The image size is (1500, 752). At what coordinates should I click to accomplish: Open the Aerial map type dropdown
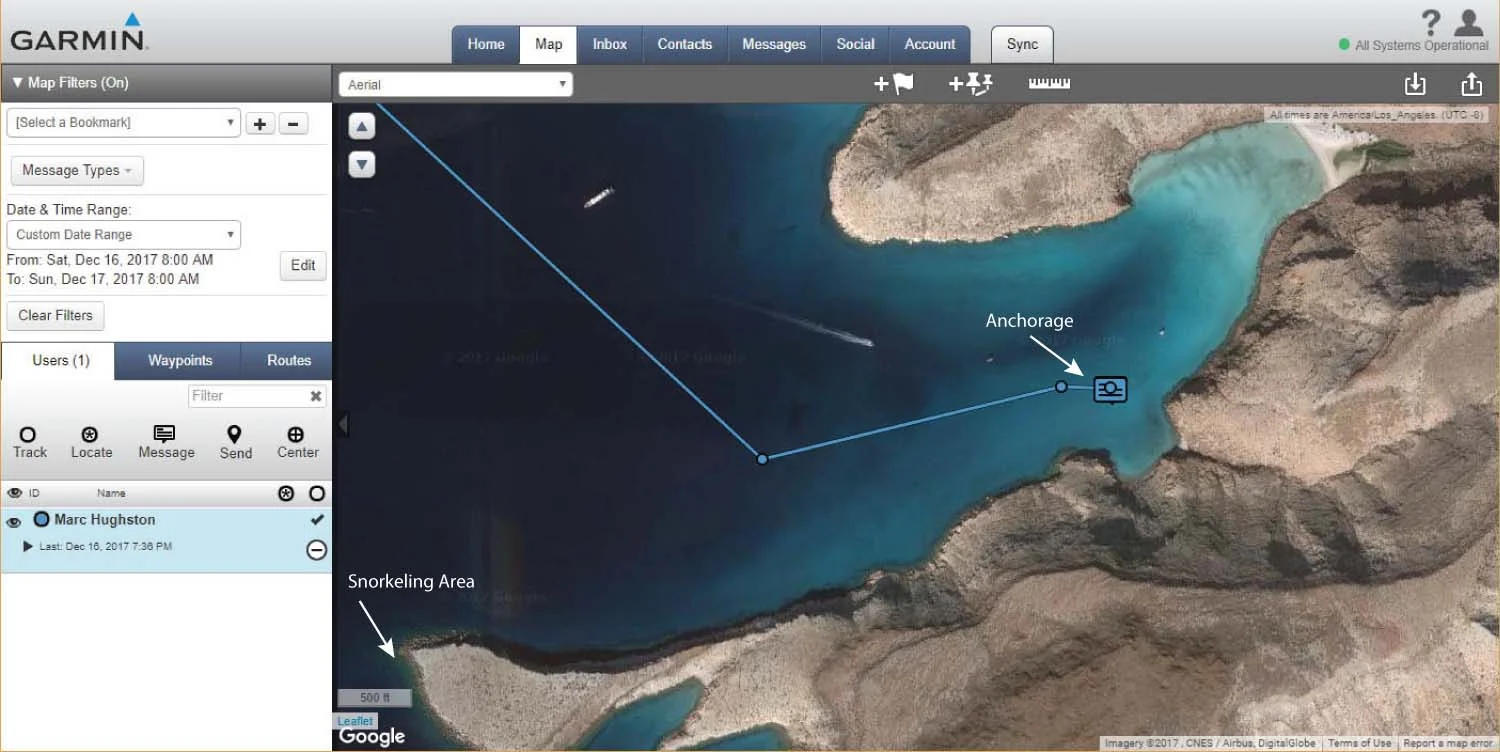click(456, 85)
